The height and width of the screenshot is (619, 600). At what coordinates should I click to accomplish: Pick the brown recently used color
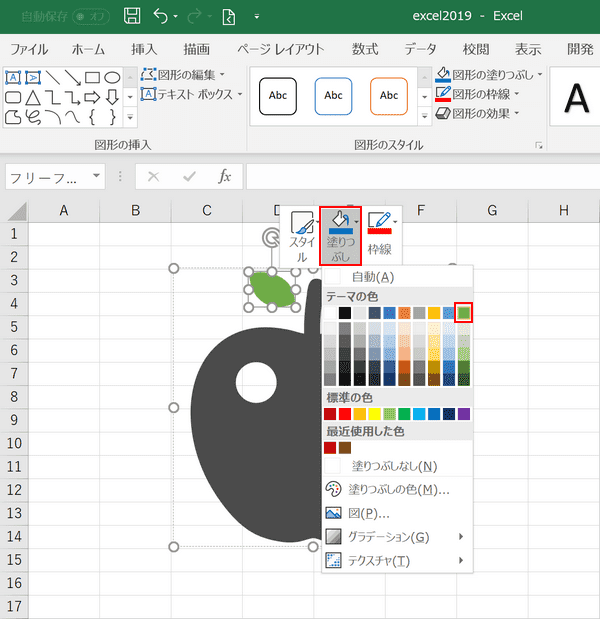click(x=345, y=448)
